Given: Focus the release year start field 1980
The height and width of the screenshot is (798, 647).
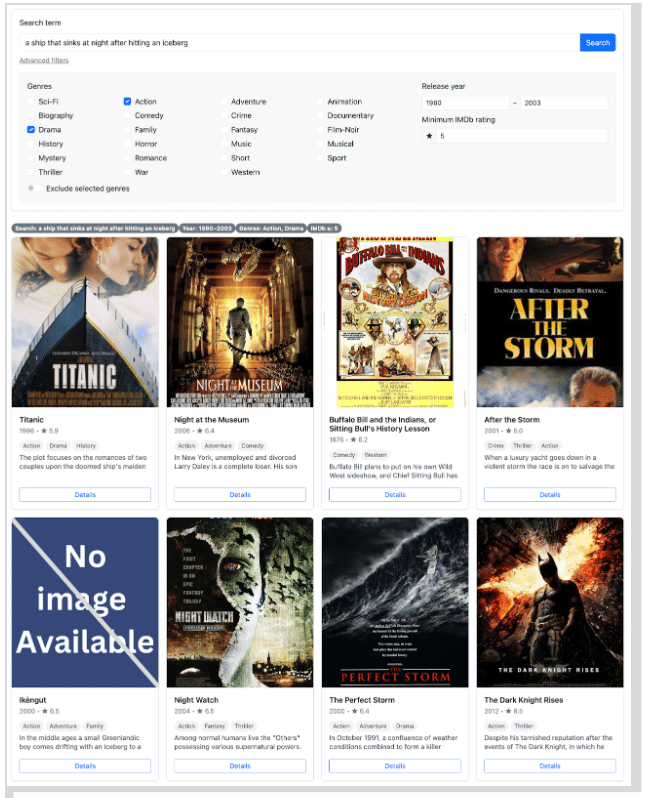Looking at the screenshot, I should (465, 103).
